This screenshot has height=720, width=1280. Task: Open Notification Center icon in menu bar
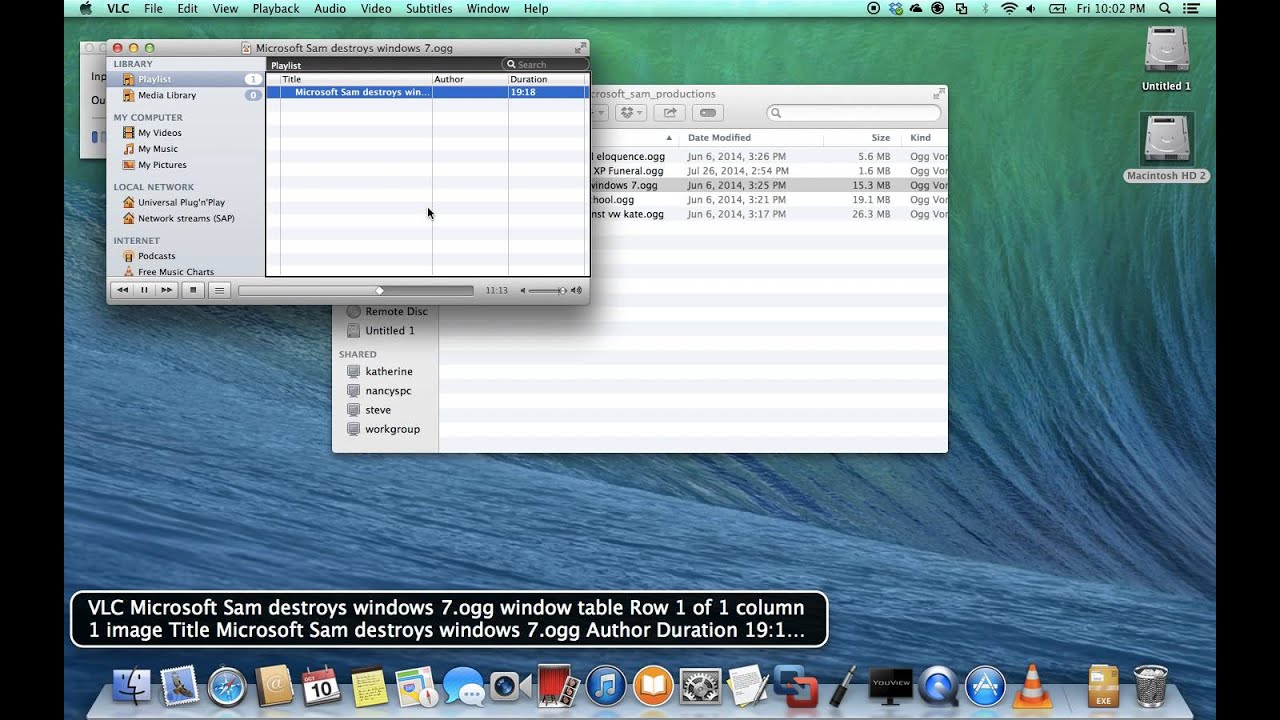[x=1193, y=8]
